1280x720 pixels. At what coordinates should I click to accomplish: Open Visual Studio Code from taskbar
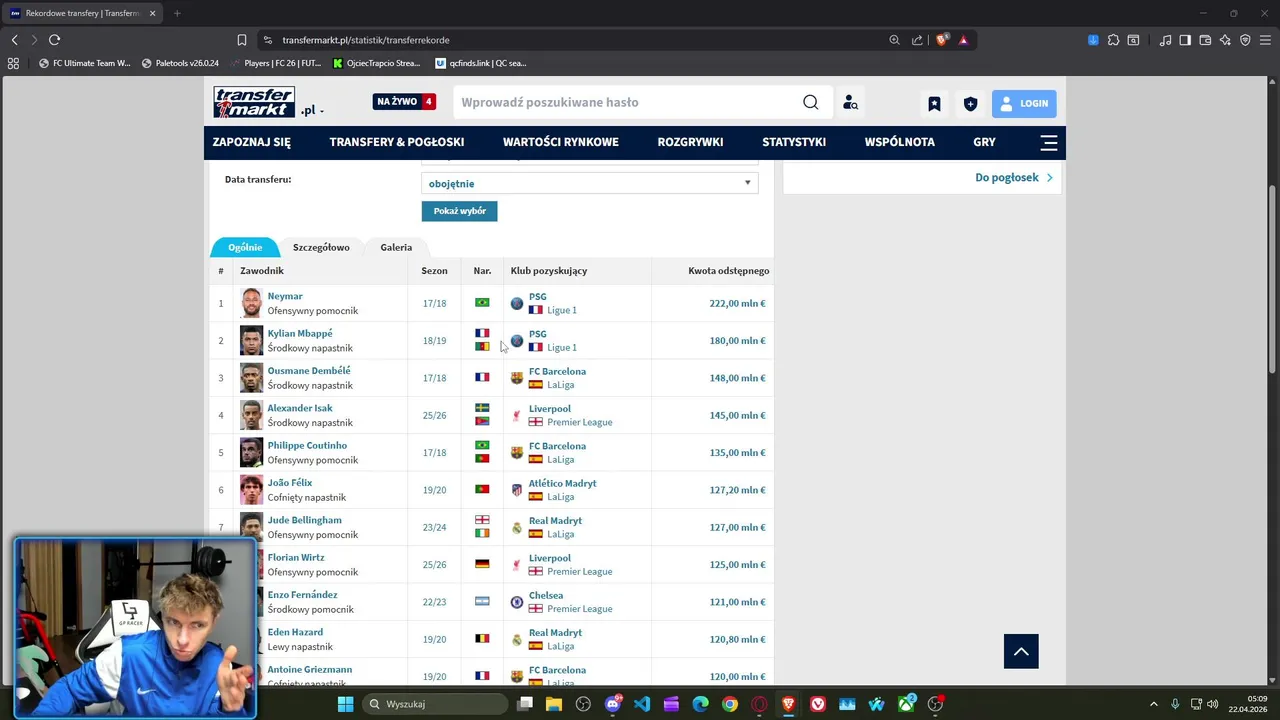coord(642,704)
